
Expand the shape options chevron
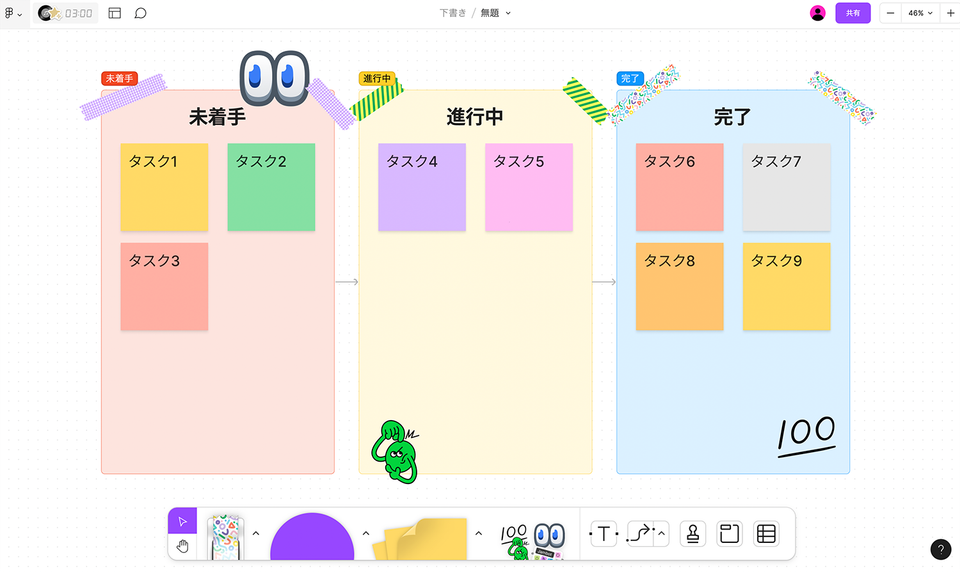pyautogui.click(x=366, y=533)
